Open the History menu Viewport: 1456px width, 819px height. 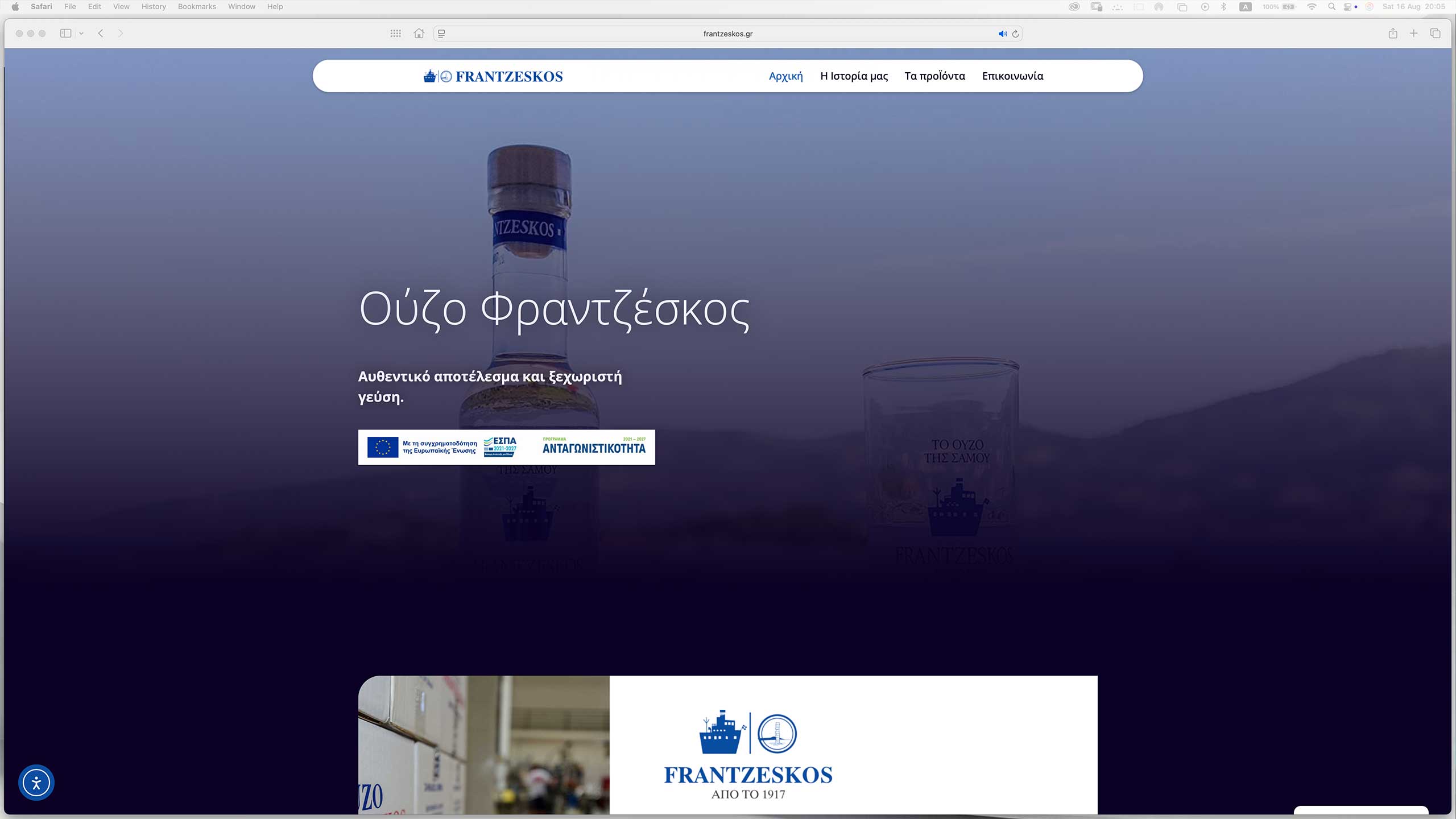(154, 7)
